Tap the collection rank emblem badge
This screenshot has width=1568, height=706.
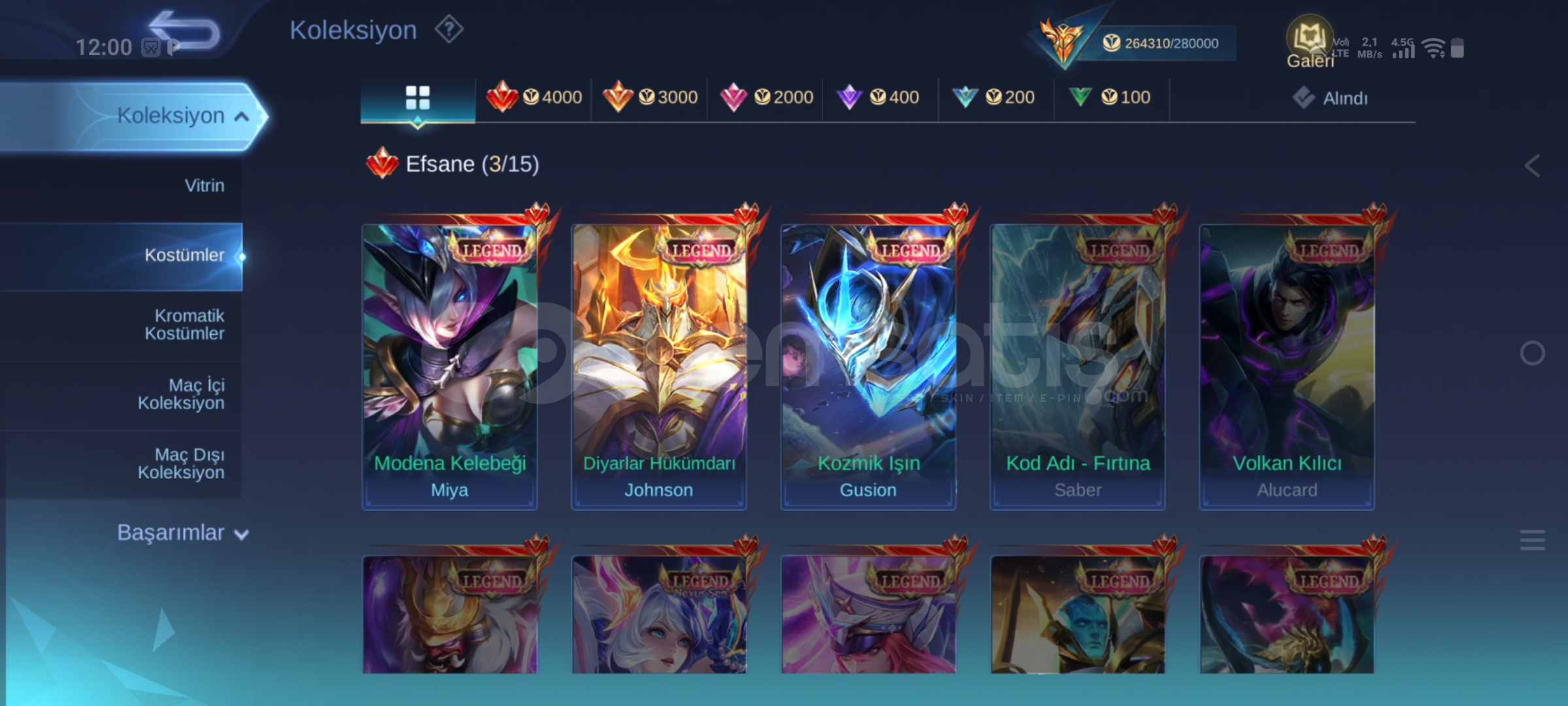[1062, 41]
